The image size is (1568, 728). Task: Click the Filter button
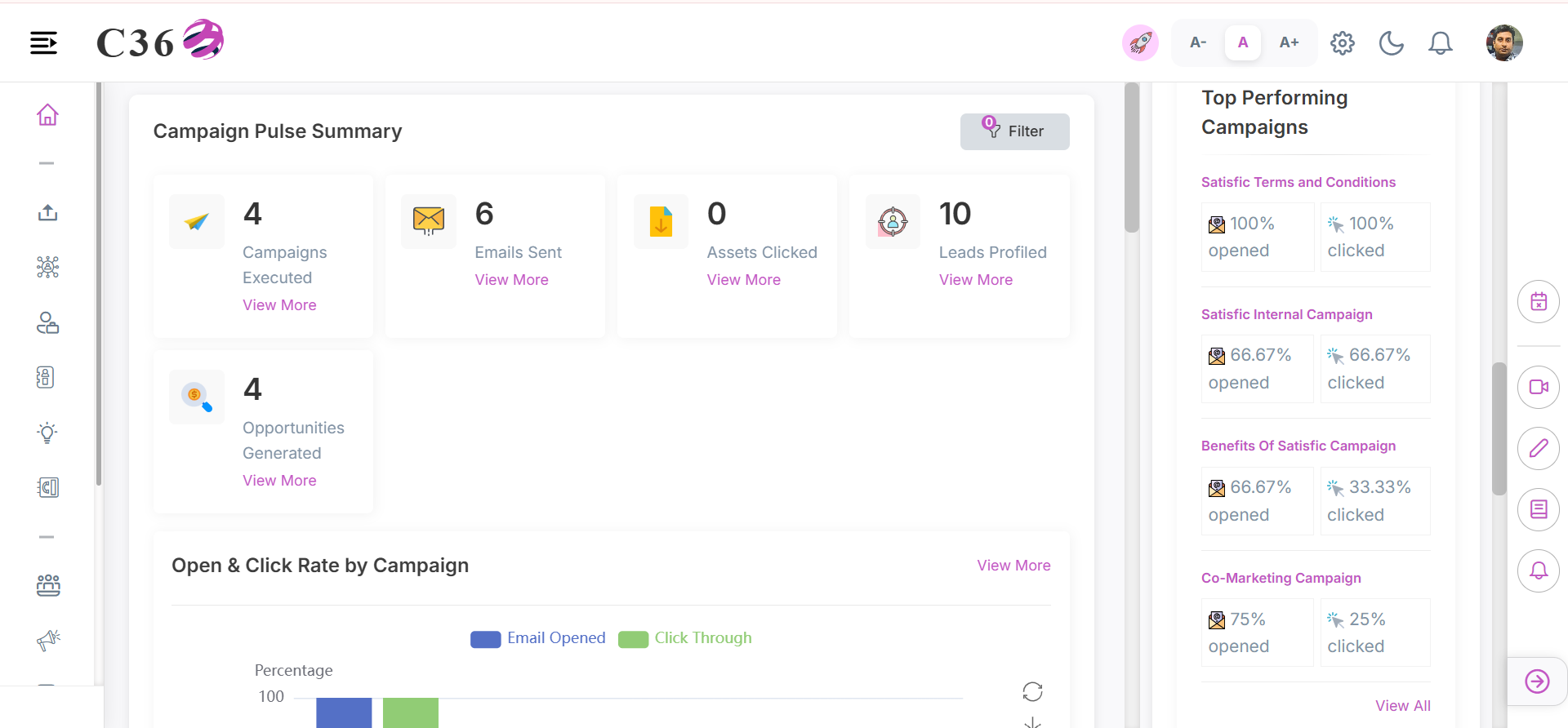coord(1014,131)
